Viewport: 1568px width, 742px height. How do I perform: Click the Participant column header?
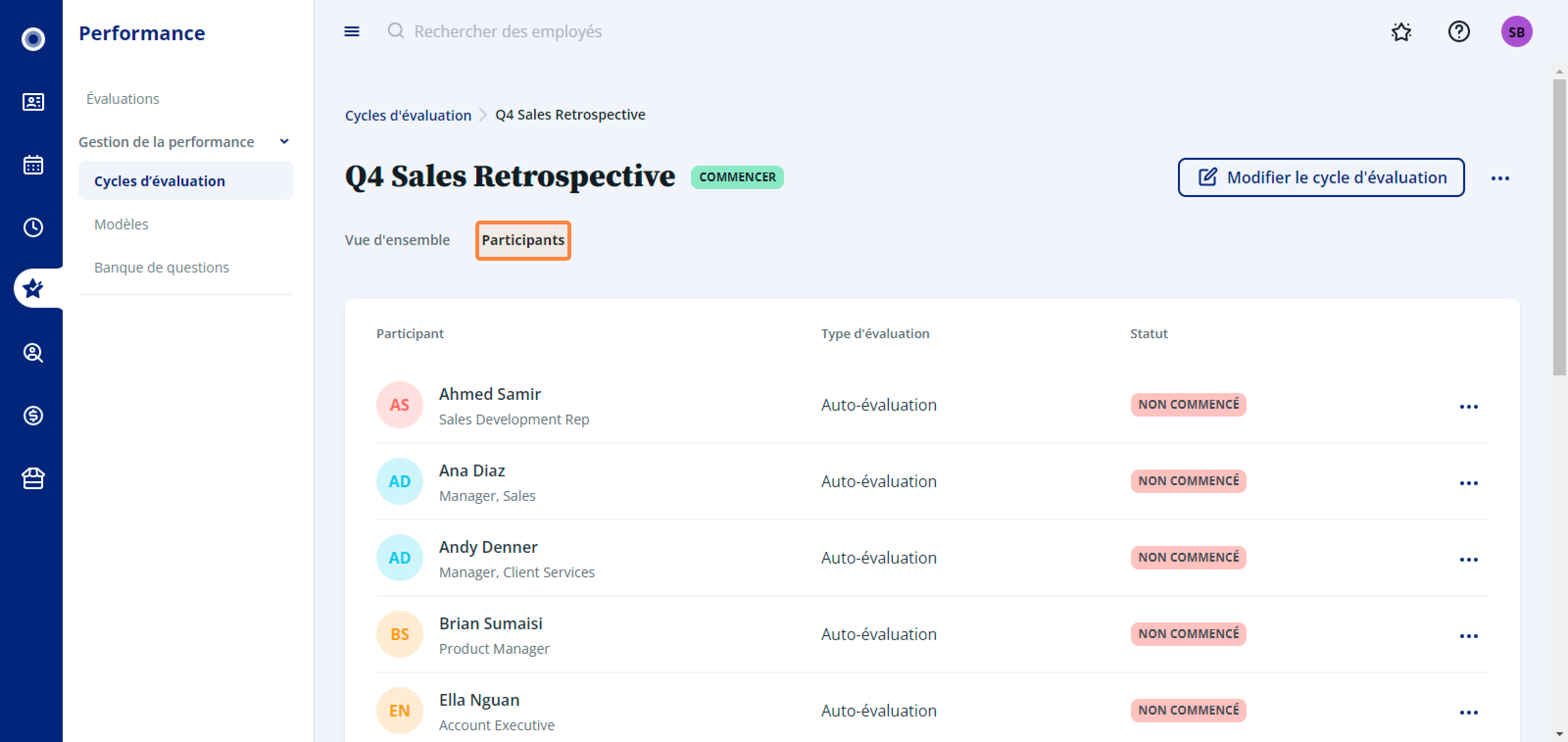click(x=410, y=334)
